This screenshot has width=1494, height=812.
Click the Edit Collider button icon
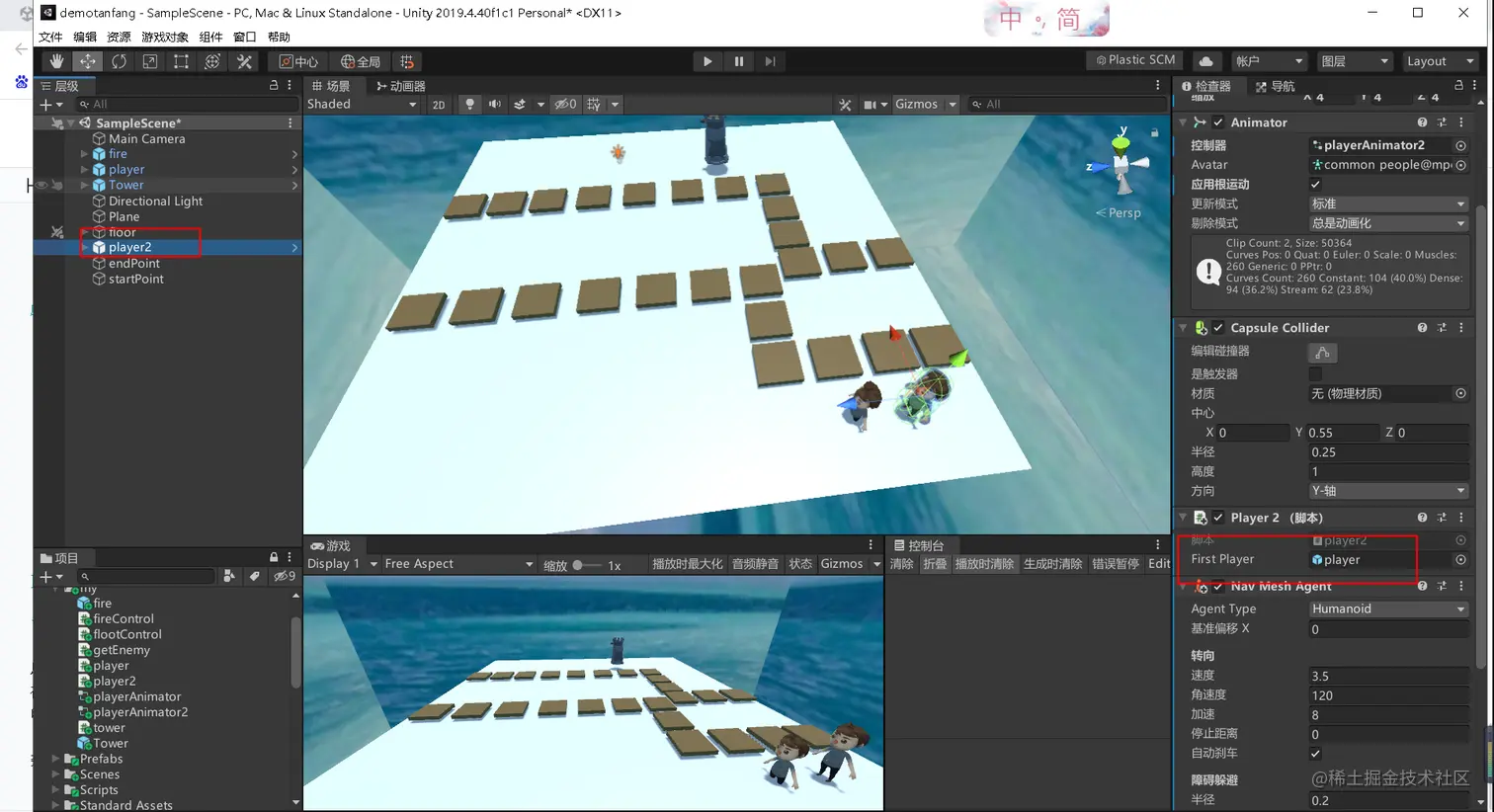coord(1322,353)
